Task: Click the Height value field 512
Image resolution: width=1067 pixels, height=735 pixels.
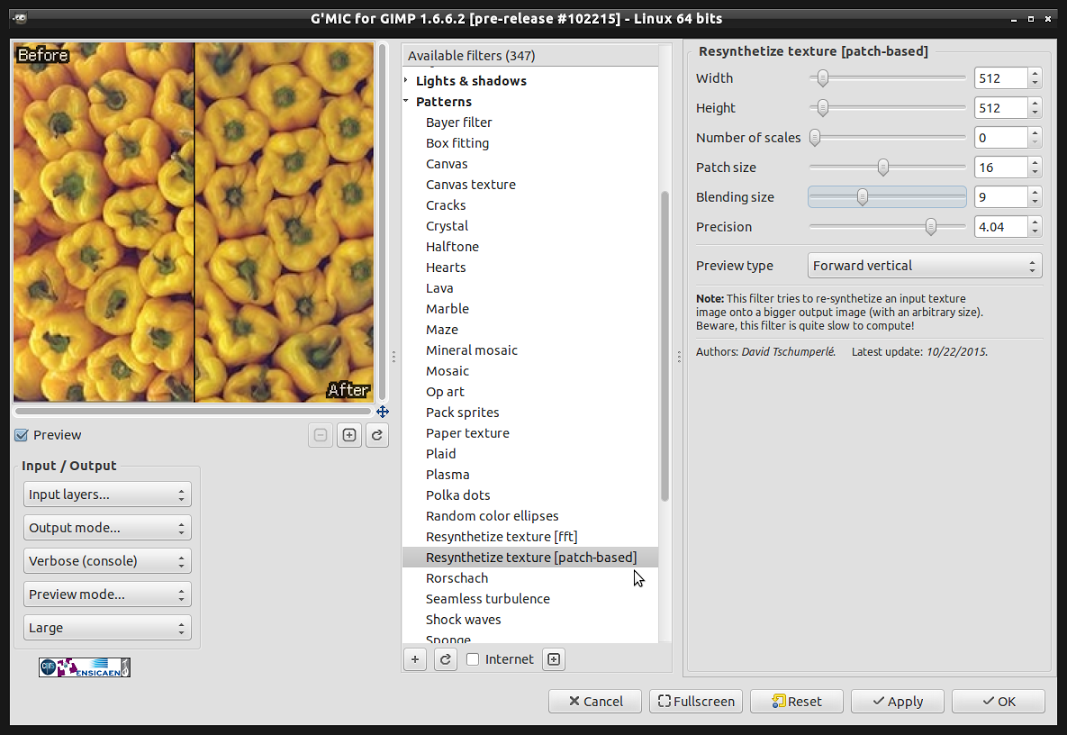Action: click(x=1000, y=108)
